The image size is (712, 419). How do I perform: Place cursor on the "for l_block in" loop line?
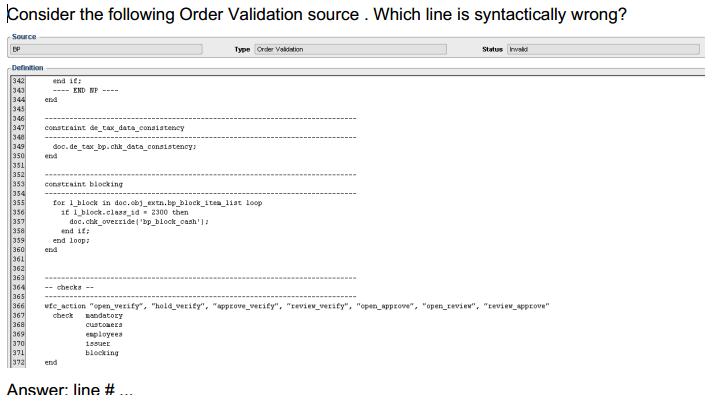[157, 203]
